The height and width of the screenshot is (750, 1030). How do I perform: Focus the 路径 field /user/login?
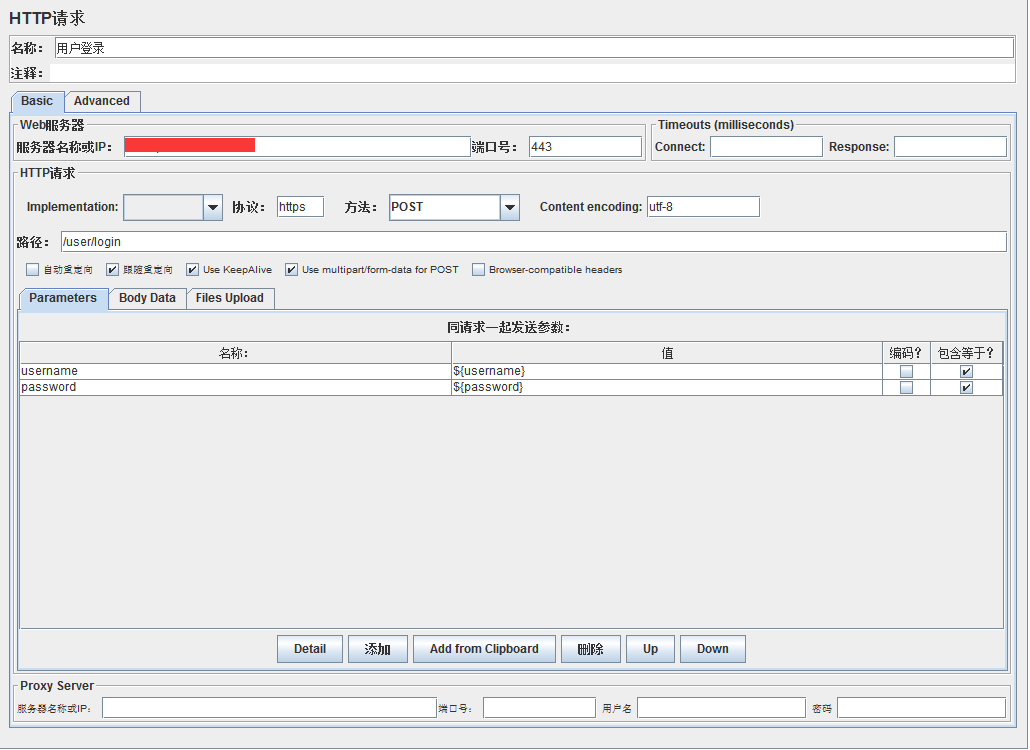[x=533, y=242]
